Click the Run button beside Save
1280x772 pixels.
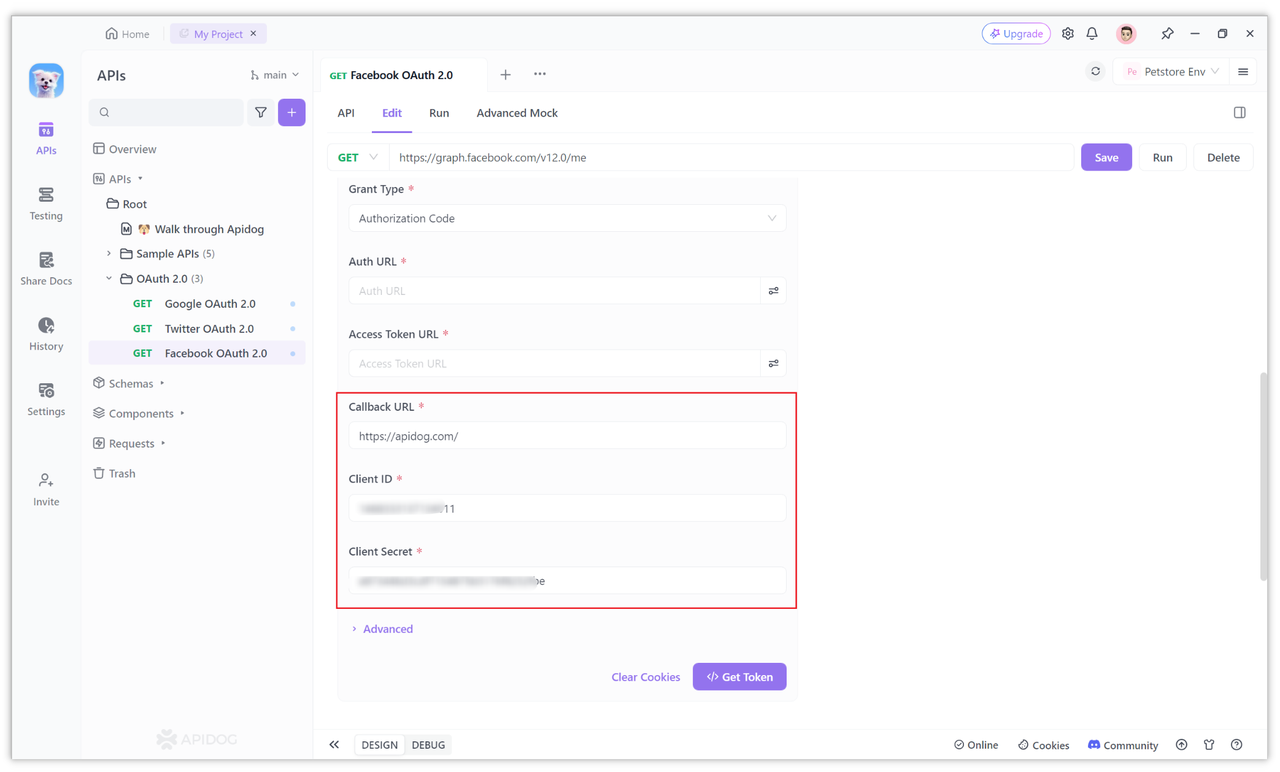[x=1162, y=158]
